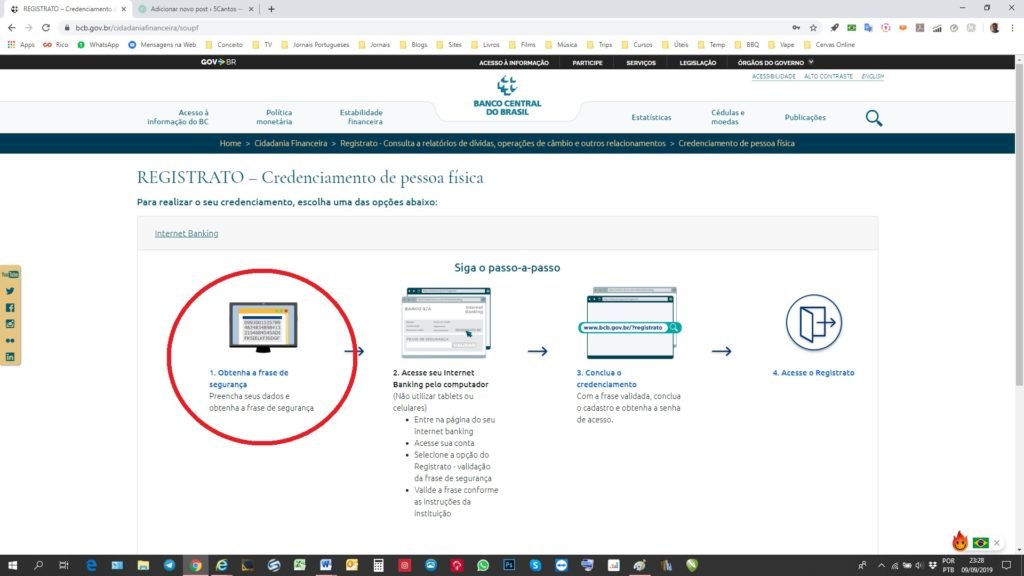The width and height of the screenshot is (1024, 576).
Task: Open the BBQ bookmark folder
Action: 746,44
